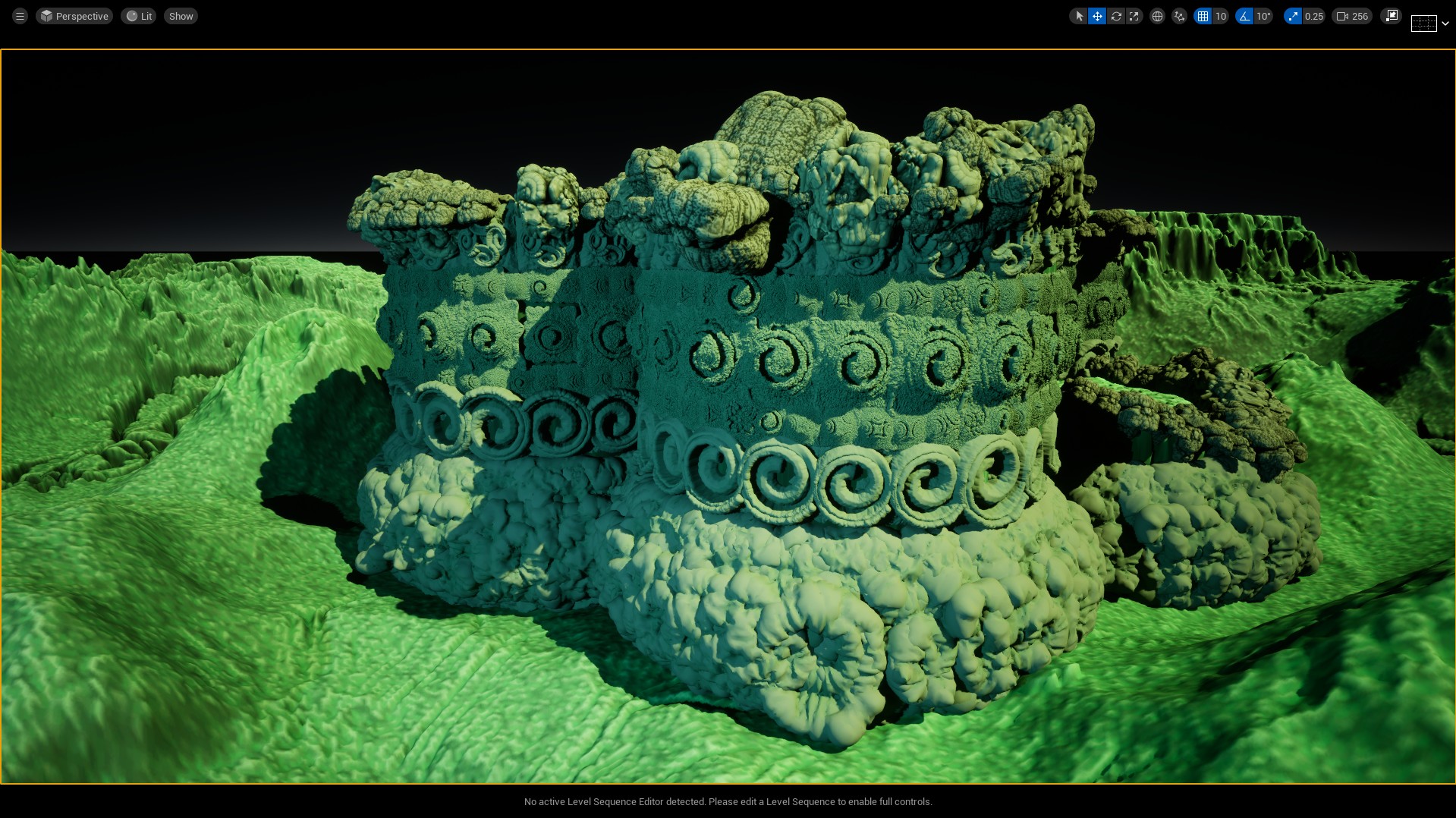Open the viewport options hamburger menu

point(20,16)
